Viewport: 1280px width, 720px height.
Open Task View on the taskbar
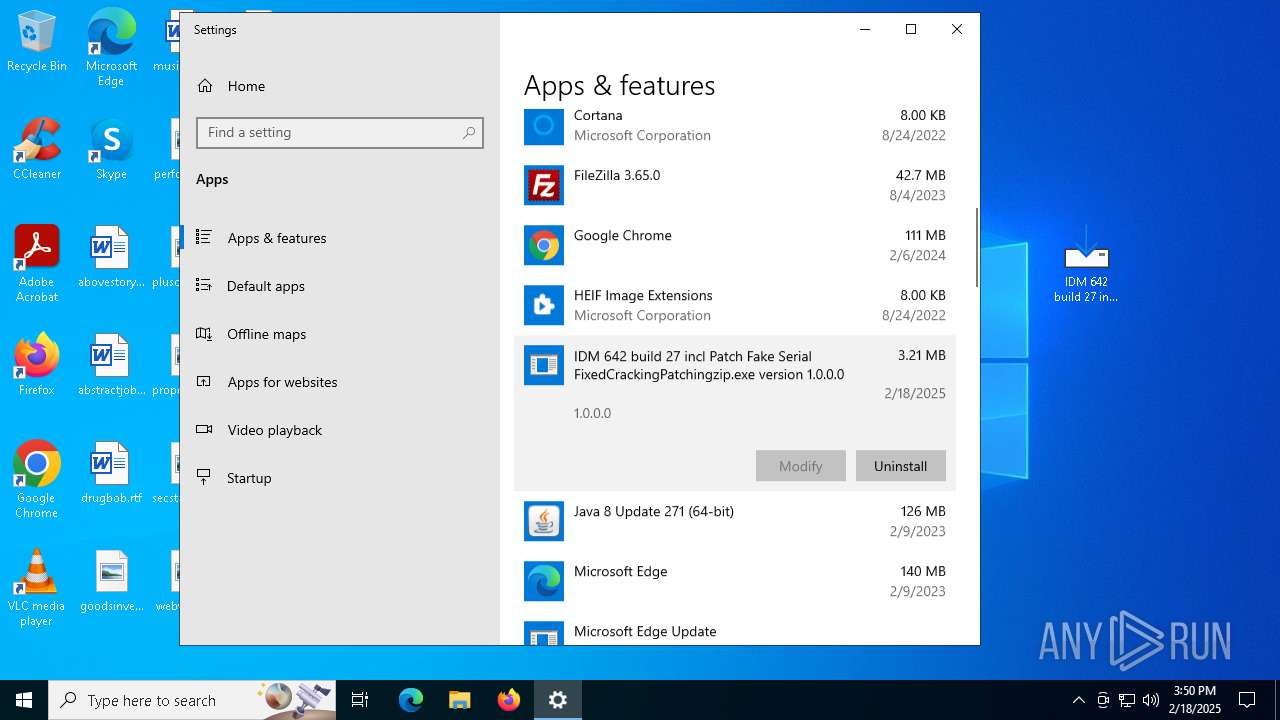point(360,700)
